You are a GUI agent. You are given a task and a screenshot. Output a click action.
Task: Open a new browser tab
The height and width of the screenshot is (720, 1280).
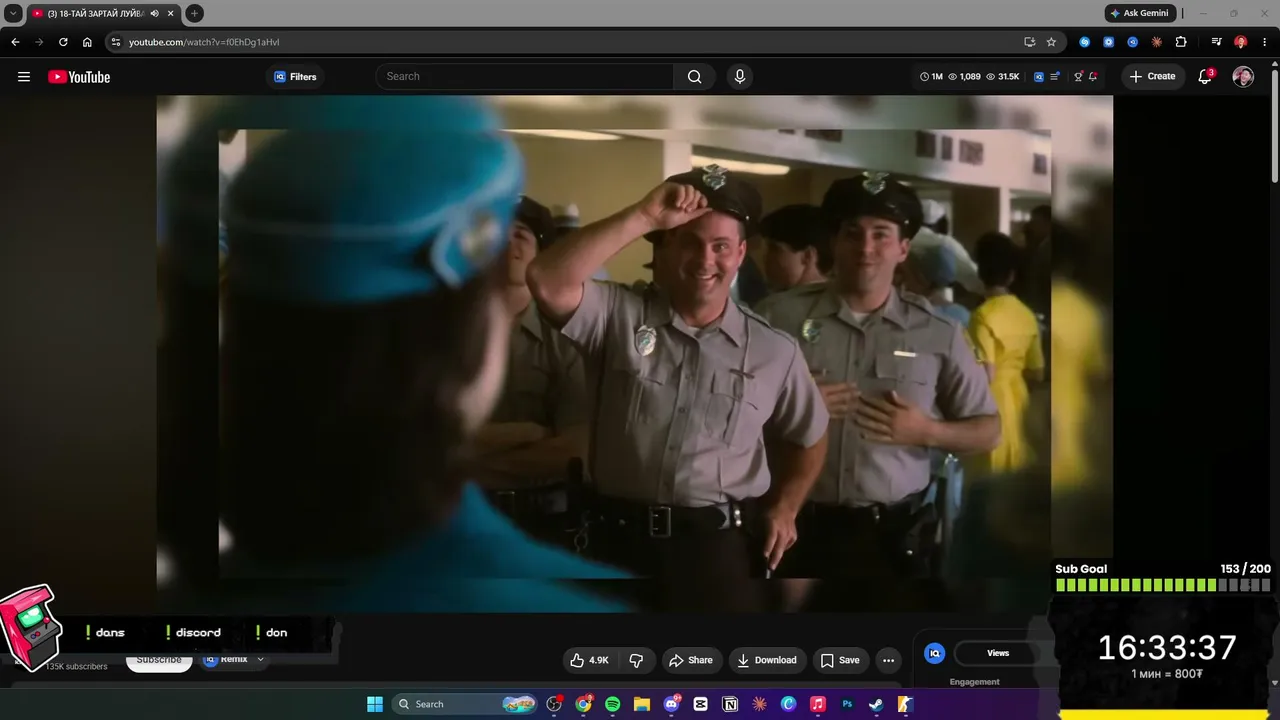(x=194, y=13)
